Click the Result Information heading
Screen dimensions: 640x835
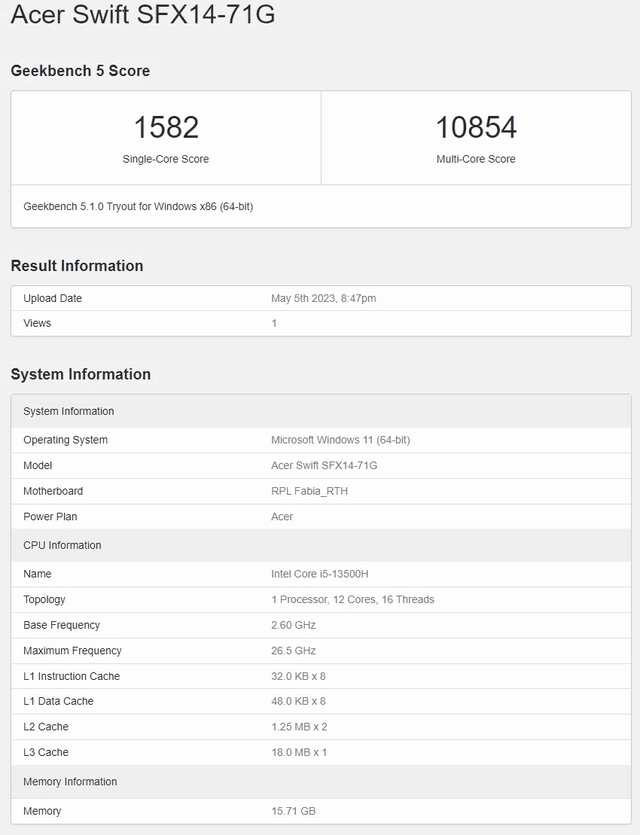(x=77, y=266)
